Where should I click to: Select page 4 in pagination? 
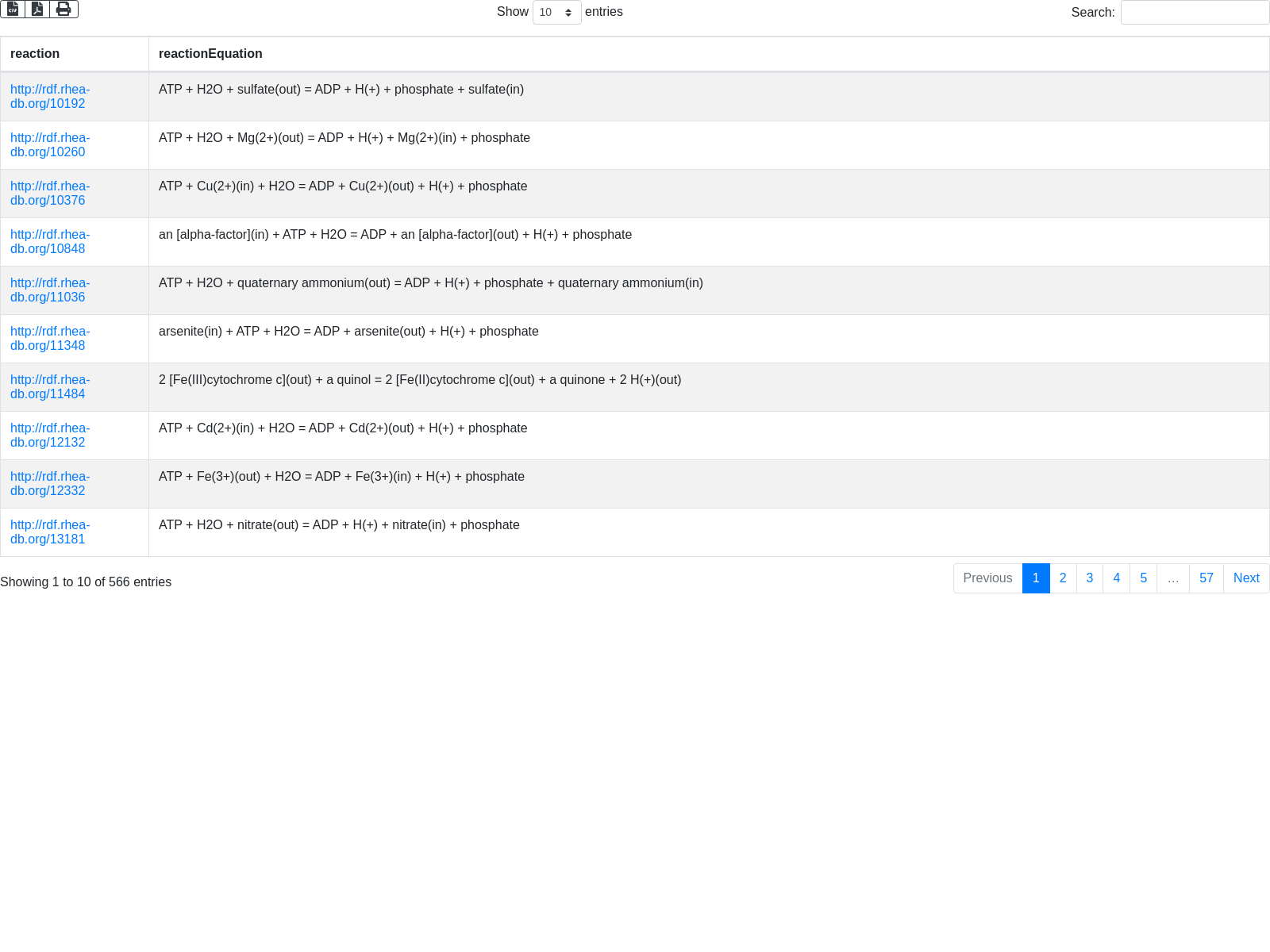pyautogui.click(x=1117, y=578)
